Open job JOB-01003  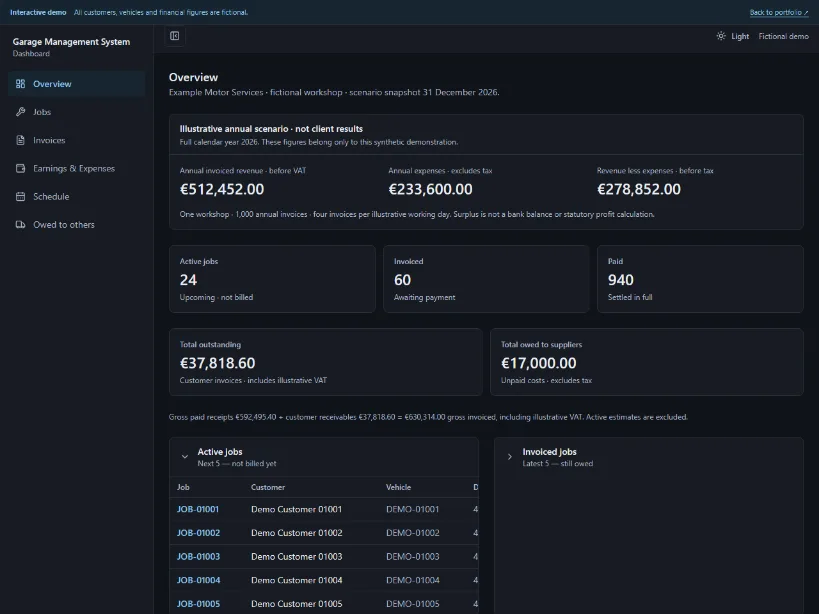tap(198, 557)
